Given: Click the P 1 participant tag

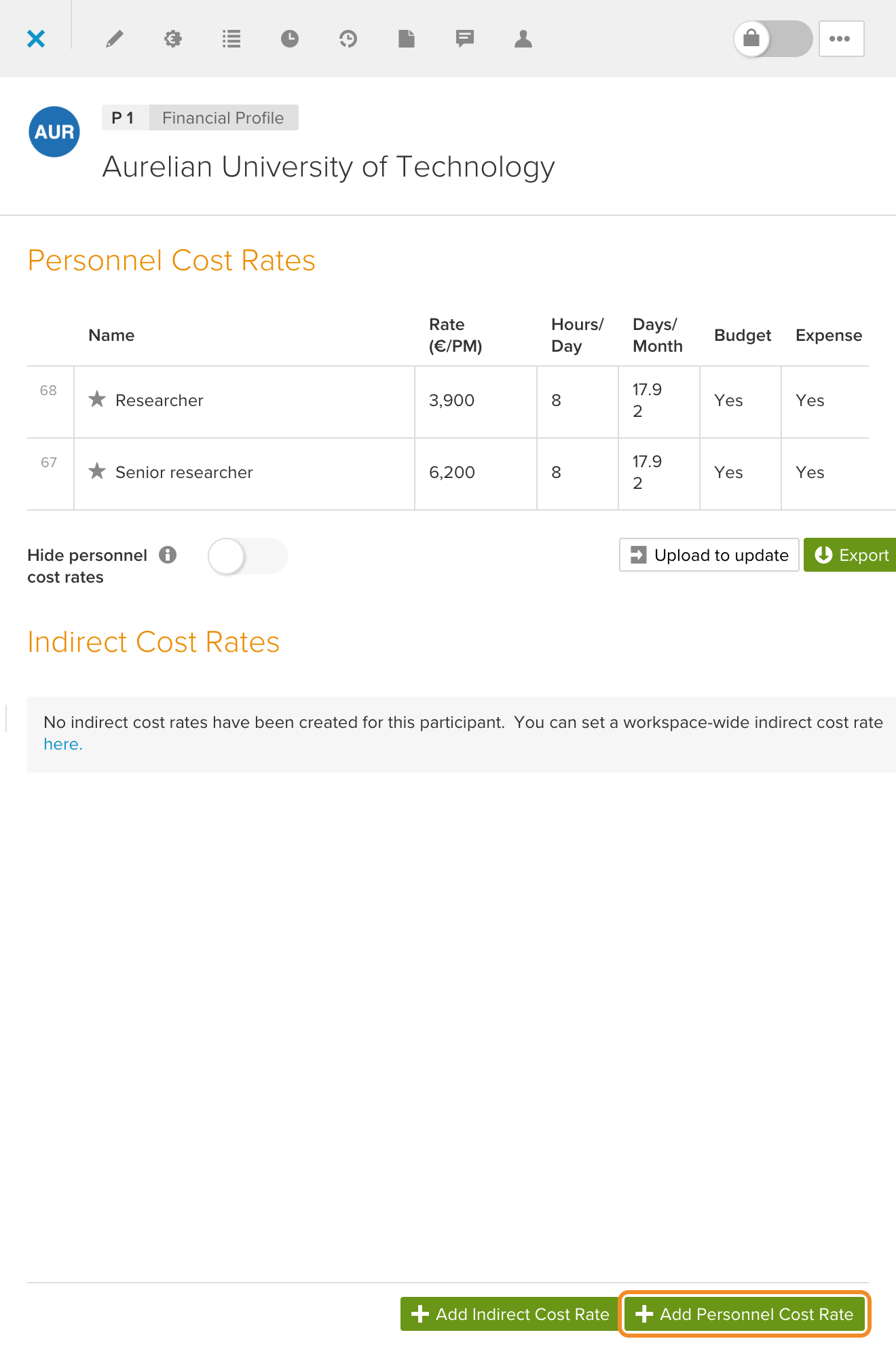Looking at the screenshot, I should (125, 117).
